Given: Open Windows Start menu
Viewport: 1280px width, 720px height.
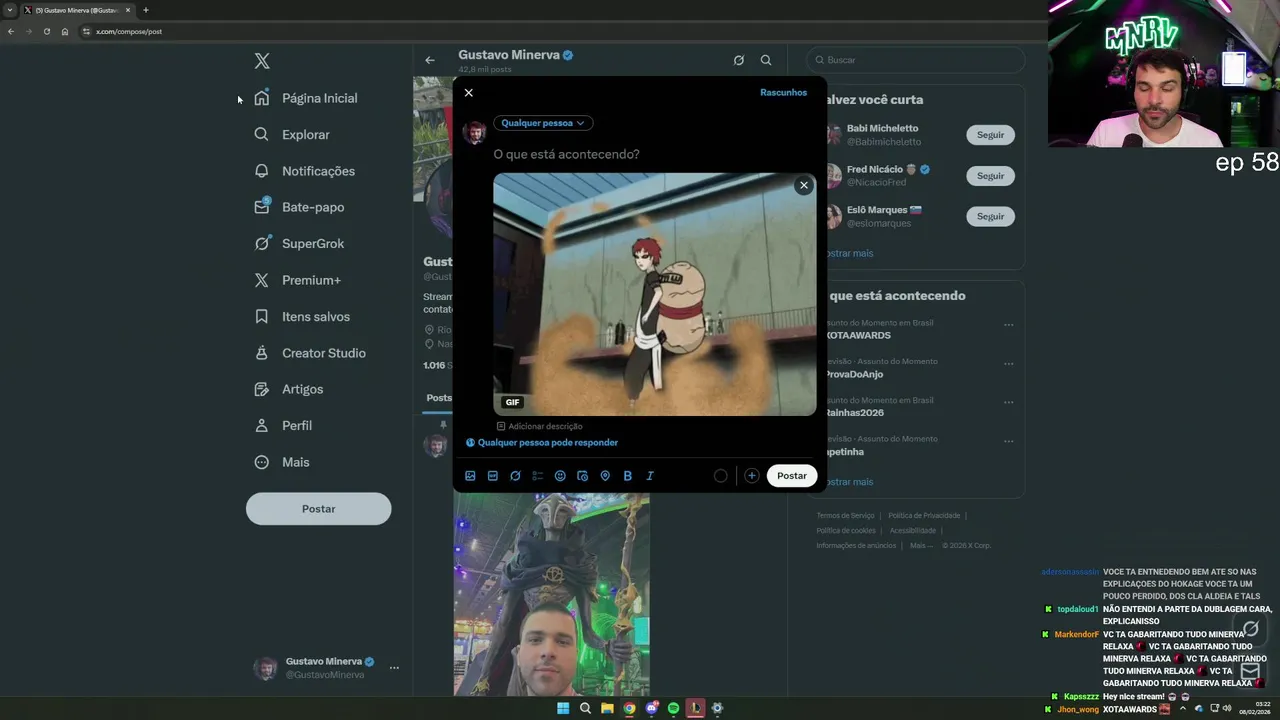Looking at the screenshot, I should click(x=563, y=708).
